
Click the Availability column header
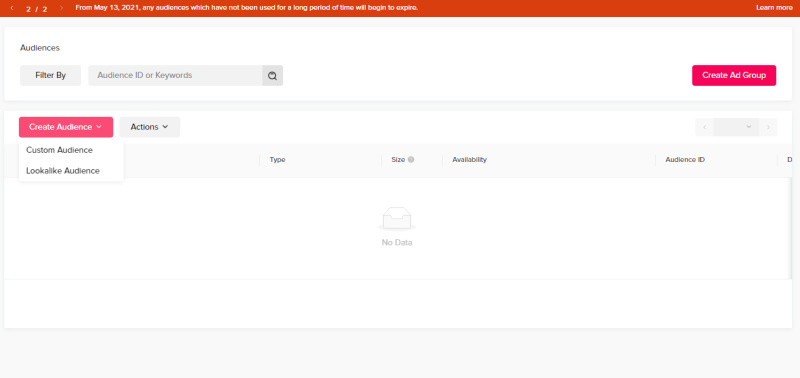tap(469, 160)
